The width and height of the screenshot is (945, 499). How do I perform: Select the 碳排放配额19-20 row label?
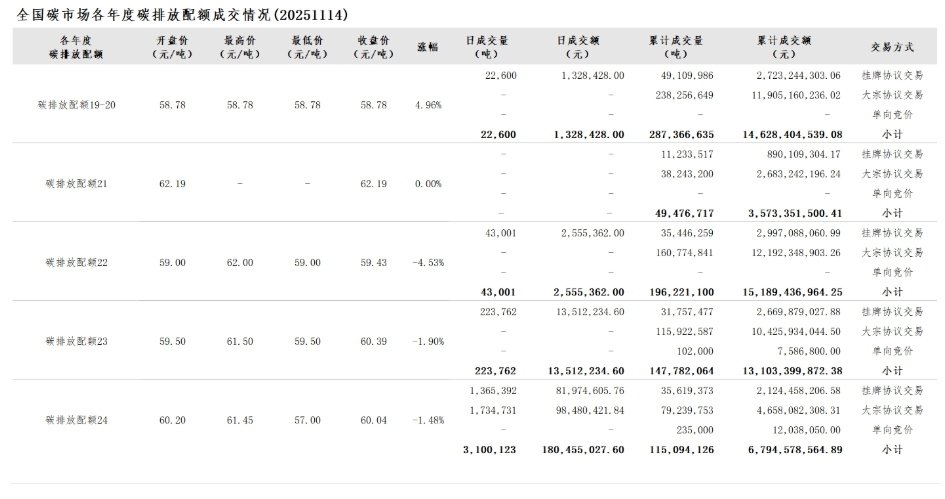coord(76,105)
